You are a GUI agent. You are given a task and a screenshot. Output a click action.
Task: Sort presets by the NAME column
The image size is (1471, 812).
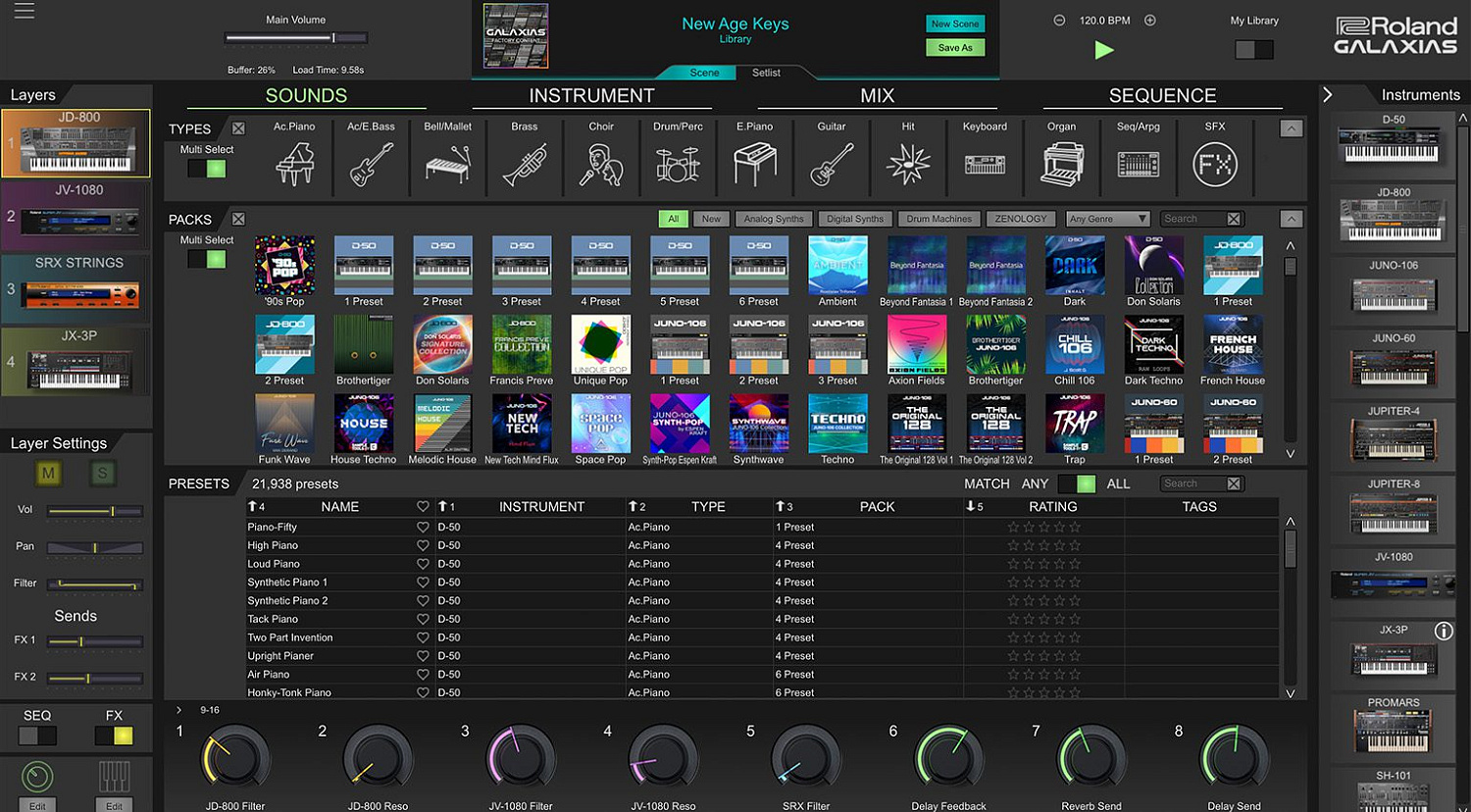[x=339, y=507]
